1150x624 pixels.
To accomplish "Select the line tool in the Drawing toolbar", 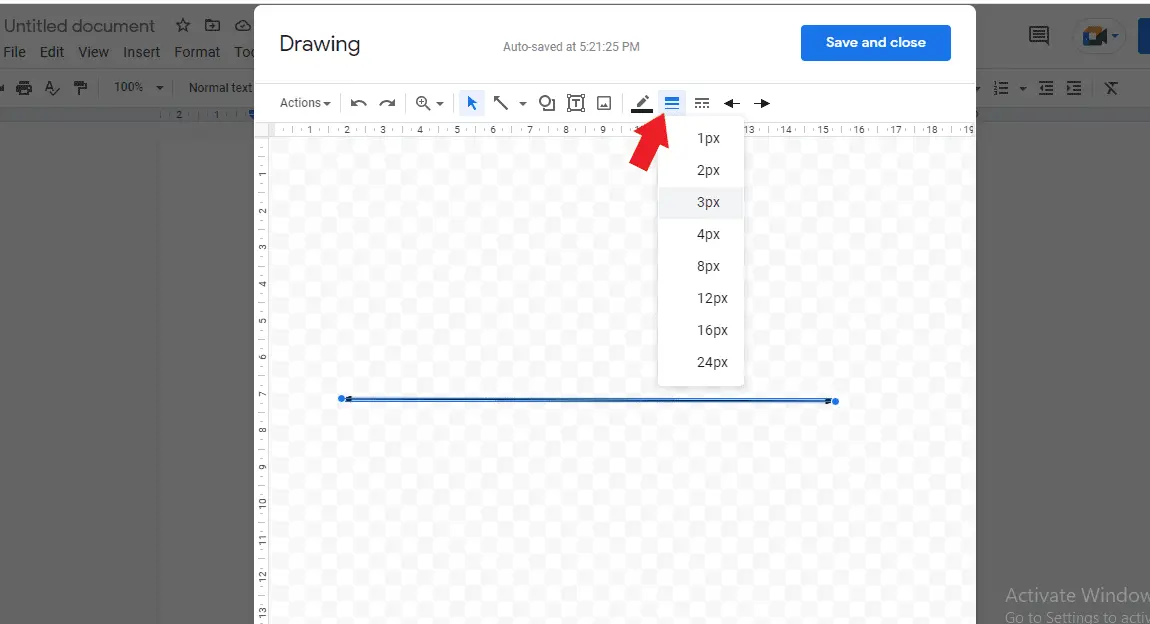I will pos(501,102).
